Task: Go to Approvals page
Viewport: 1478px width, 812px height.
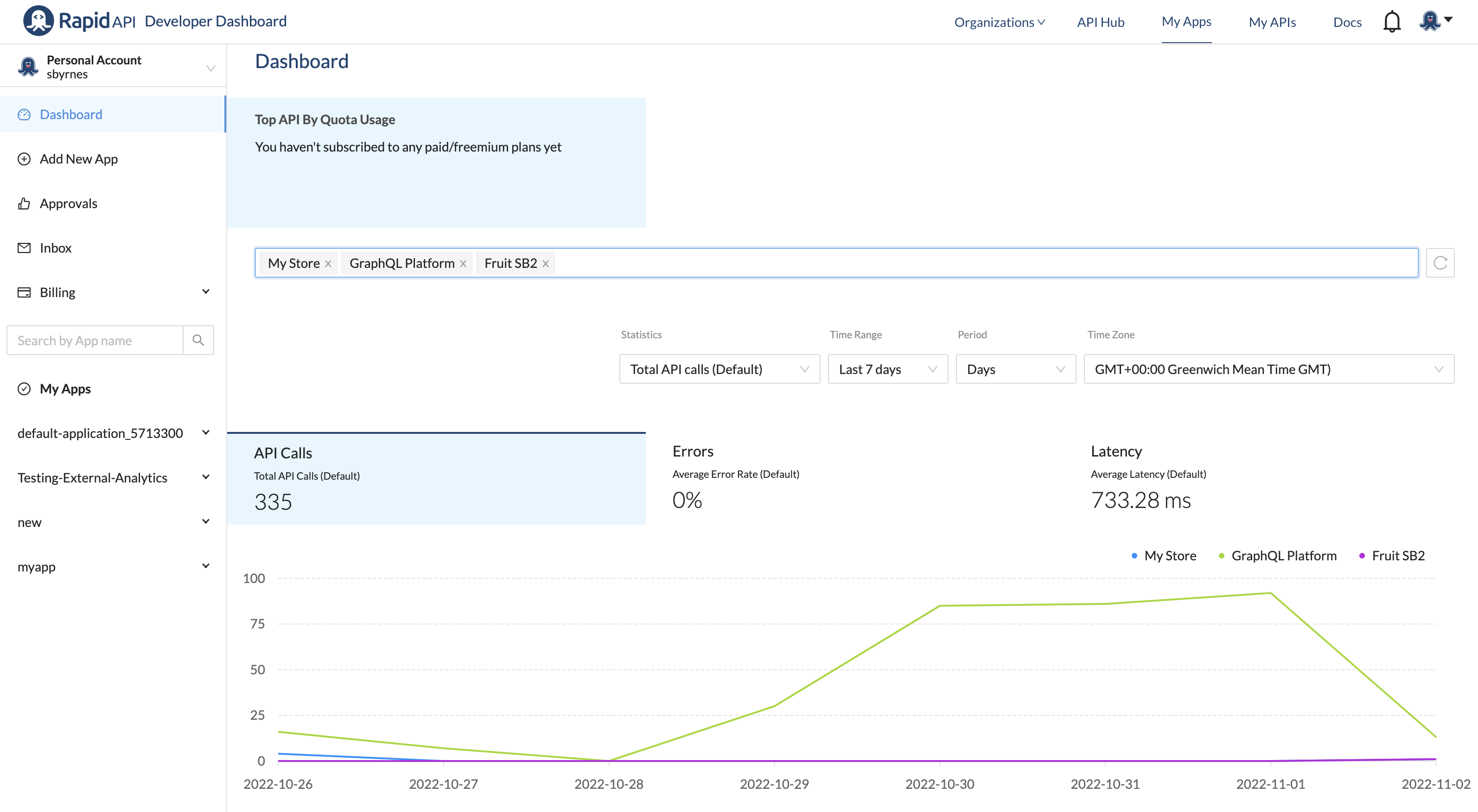Action: tap(68, 203)
